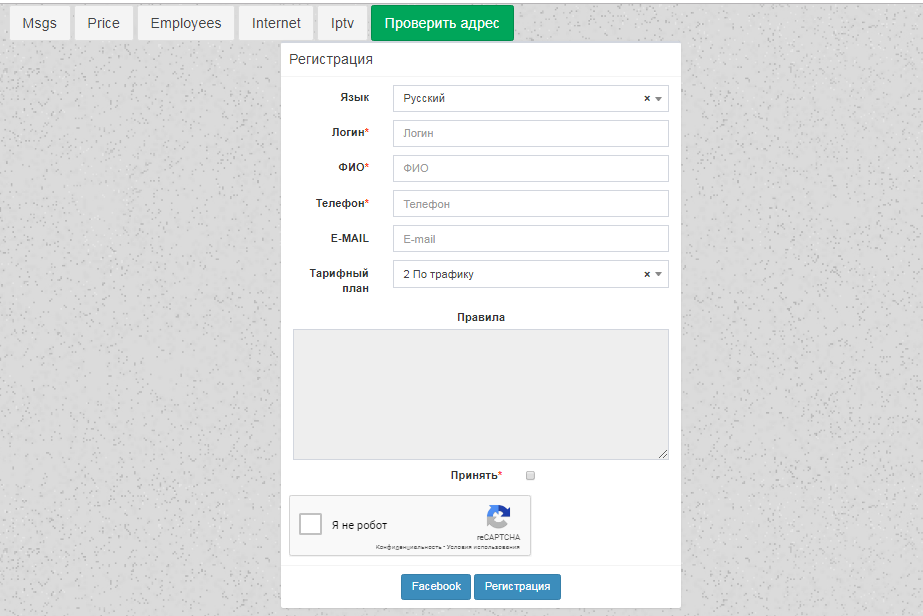Image resolution: width=923 pixels, height=616 pixels.
Task: Open the Employees menu item
Action: 186,23
